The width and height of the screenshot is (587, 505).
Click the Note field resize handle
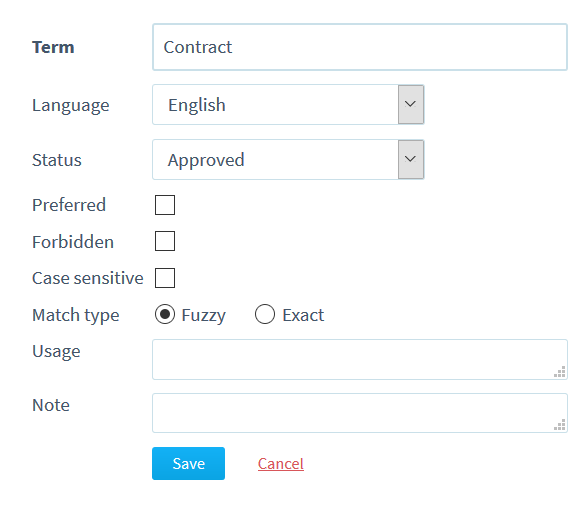tap(560, 425)
